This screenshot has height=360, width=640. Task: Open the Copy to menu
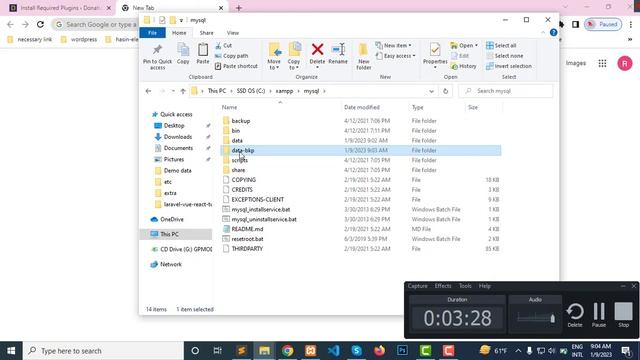click(x=294, y=56)
